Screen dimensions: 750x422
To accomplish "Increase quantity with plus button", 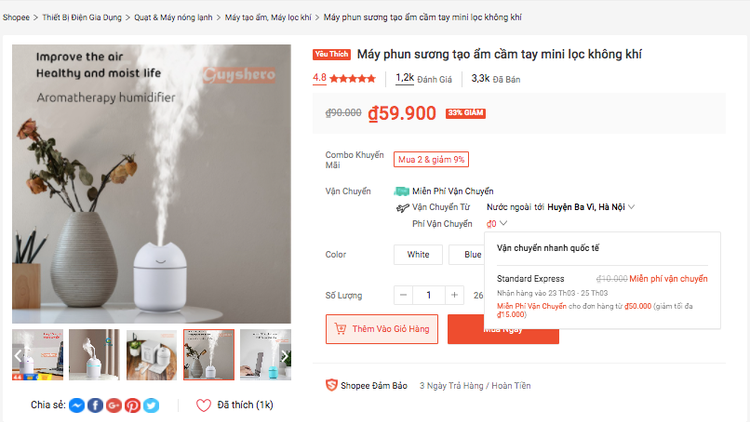I will (x=454, y=295).
